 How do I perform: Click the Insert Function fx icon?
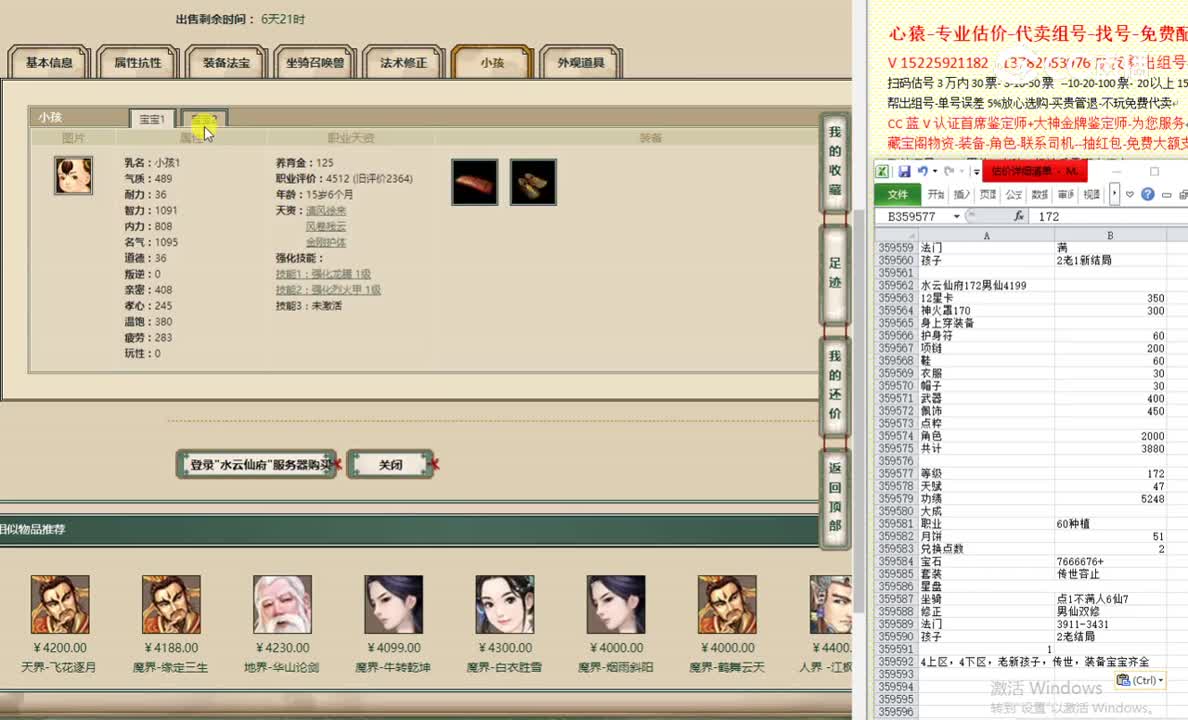(x=1020, y=214)
